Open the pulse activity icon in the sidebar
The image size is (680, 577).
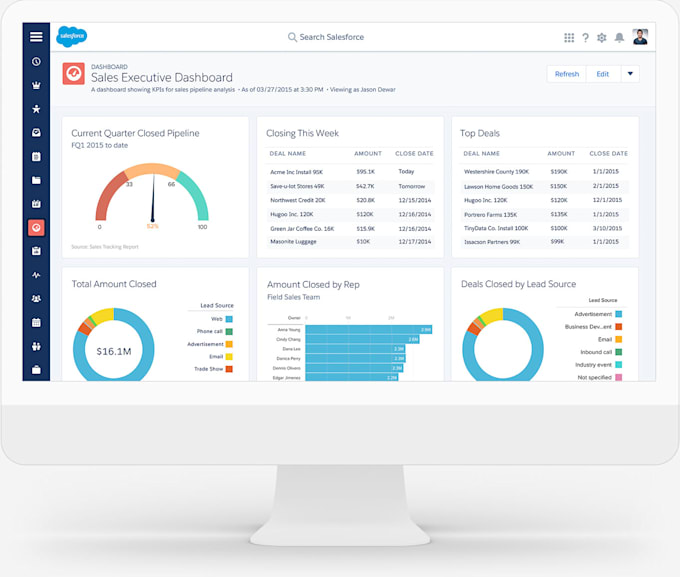click(x=36, y=275)
